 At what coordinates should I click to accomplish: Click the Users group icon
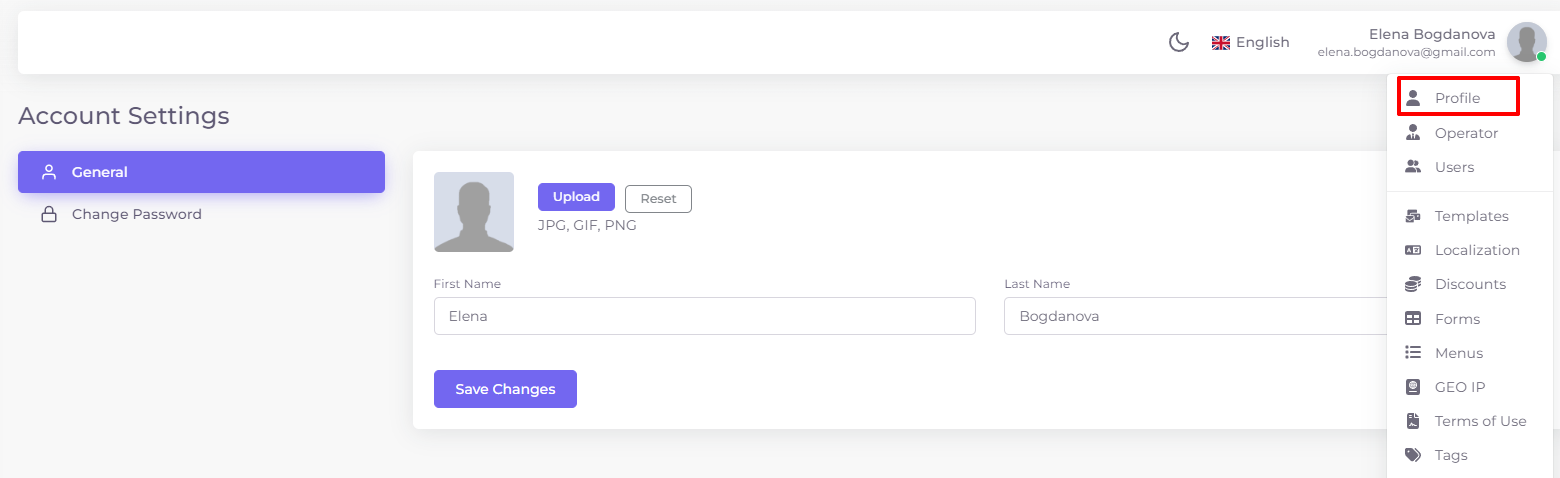click(1413, 167)
